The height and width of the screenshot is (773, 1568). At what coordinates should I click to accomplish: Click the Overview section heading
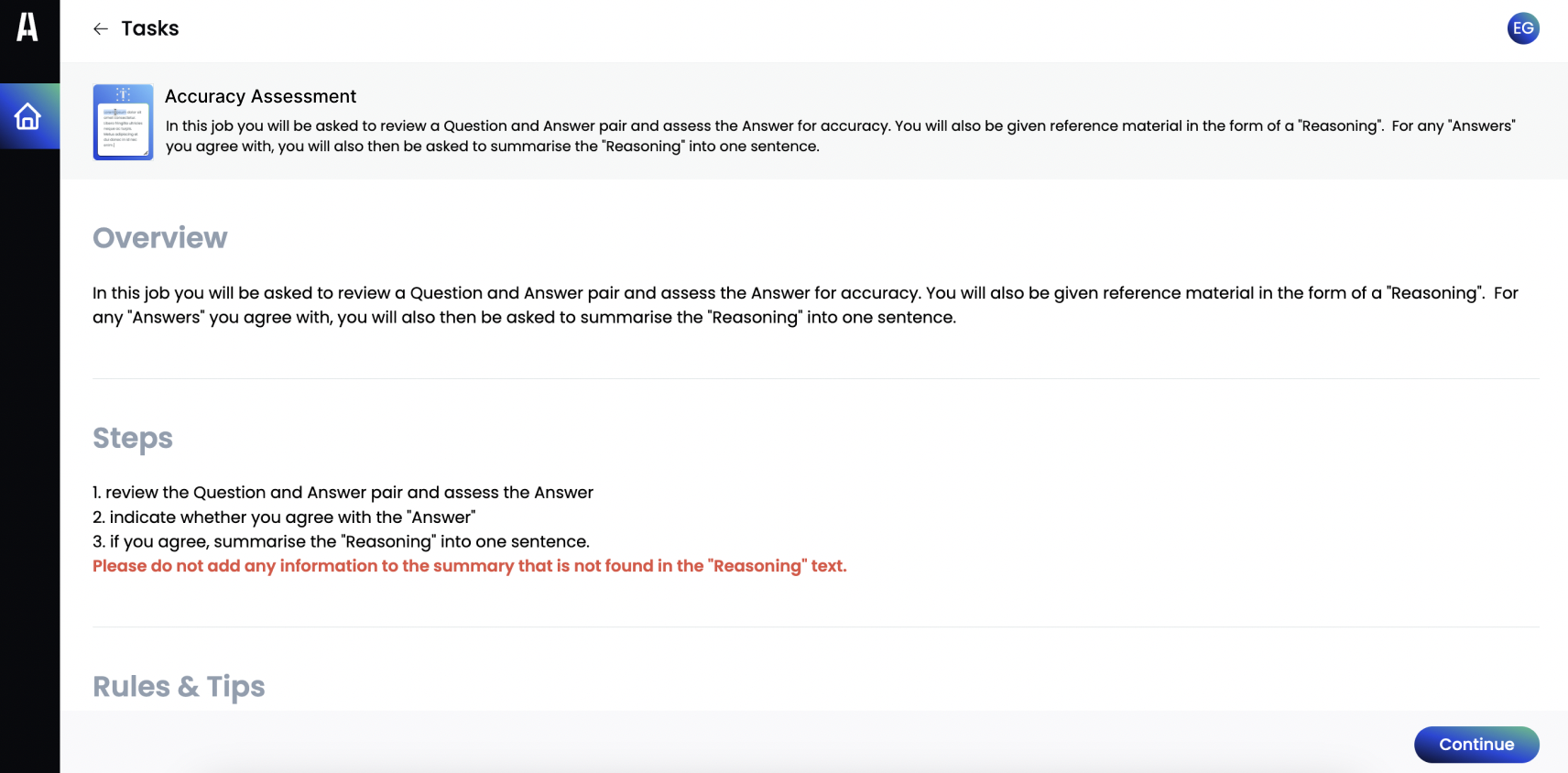[x=160, y=238]
